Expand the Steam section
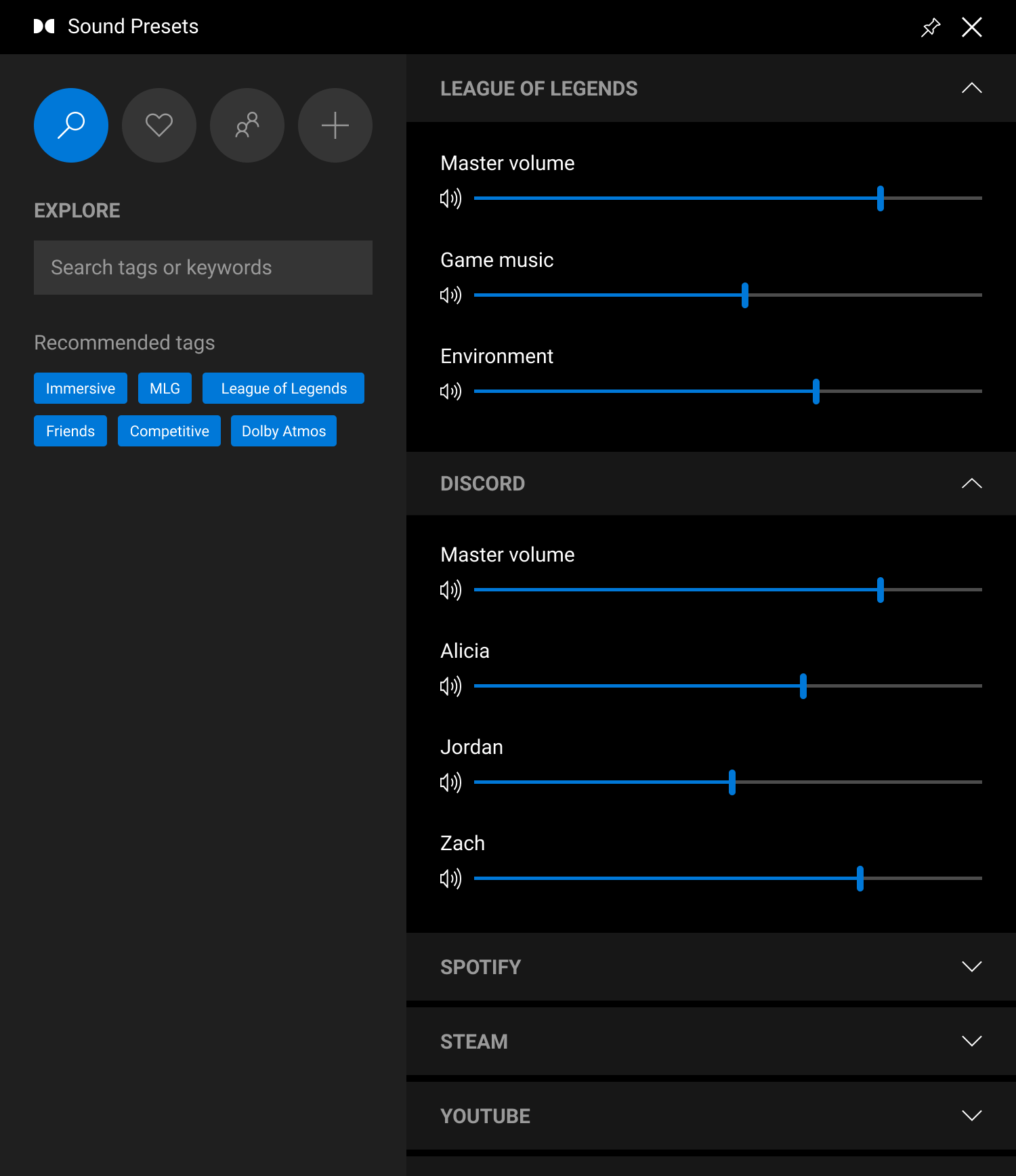Viewport: 1016px width, 1176px height. point(972,1041)
